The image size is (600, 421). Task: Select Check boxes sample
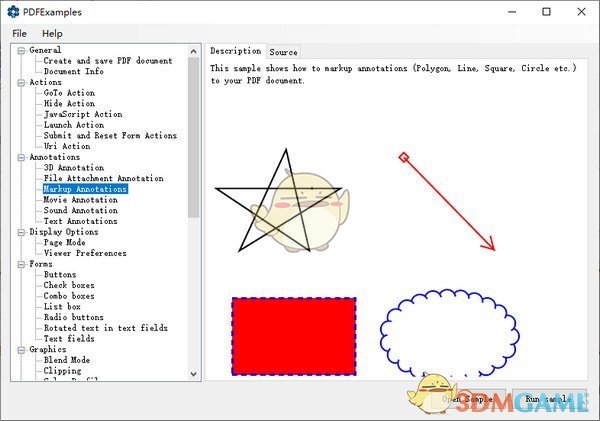[x=69, y=286]
